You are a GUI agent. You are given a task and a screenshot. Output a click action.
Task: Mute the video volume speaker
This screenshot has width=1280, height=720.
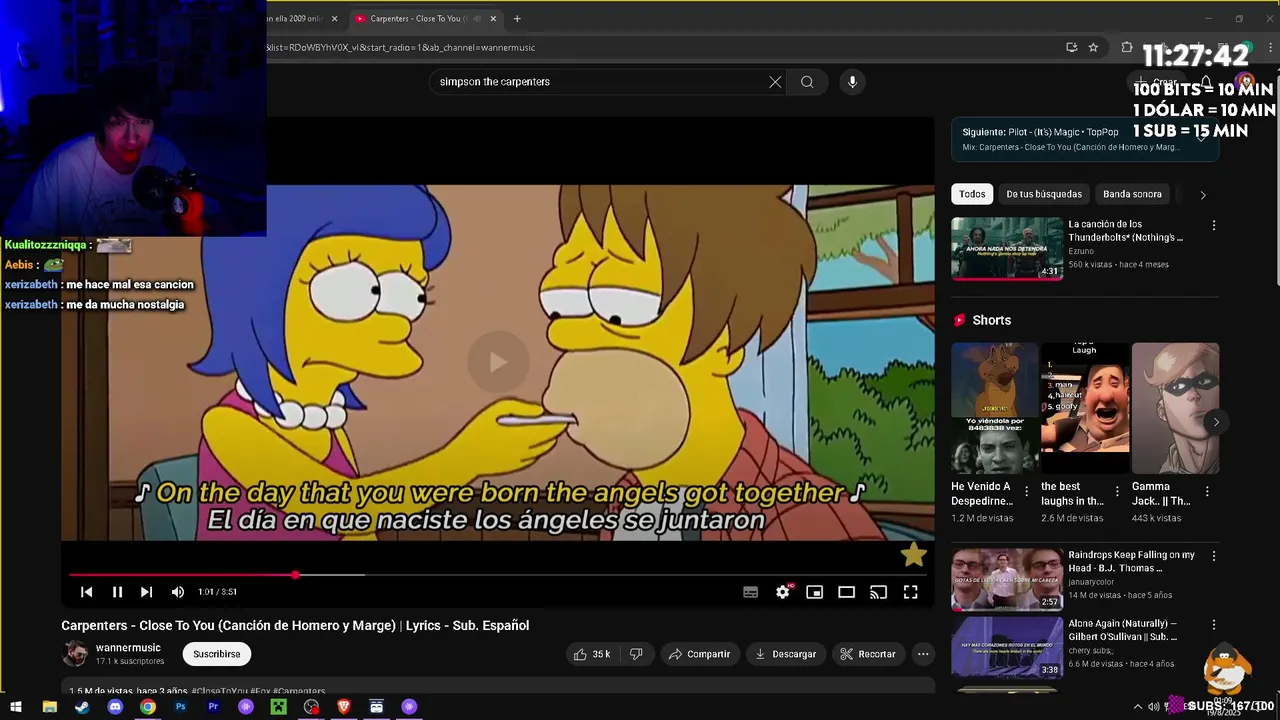(x=178, y=592)
